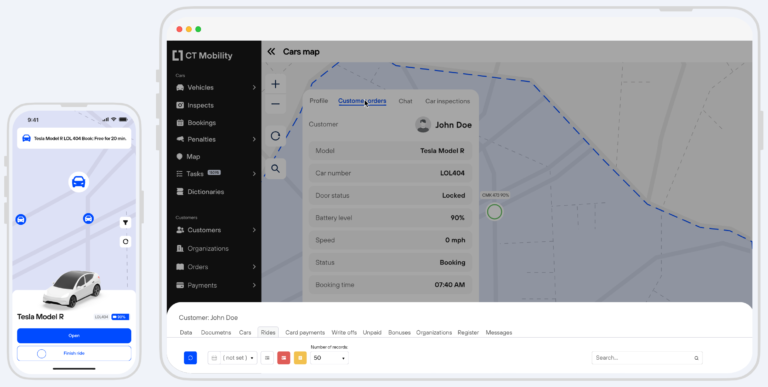The height and width of the screenshot is (387, 768).
Task: Open the map search magnifier tool
Action: tap(275, 169)
